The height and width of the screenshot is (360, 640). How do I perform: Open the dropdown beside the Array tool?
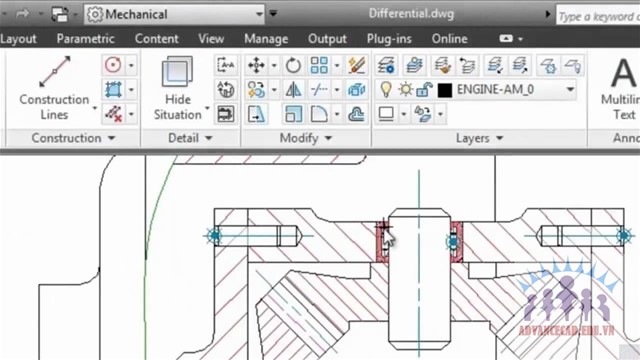pyautogui.click(x=337, y=65)
